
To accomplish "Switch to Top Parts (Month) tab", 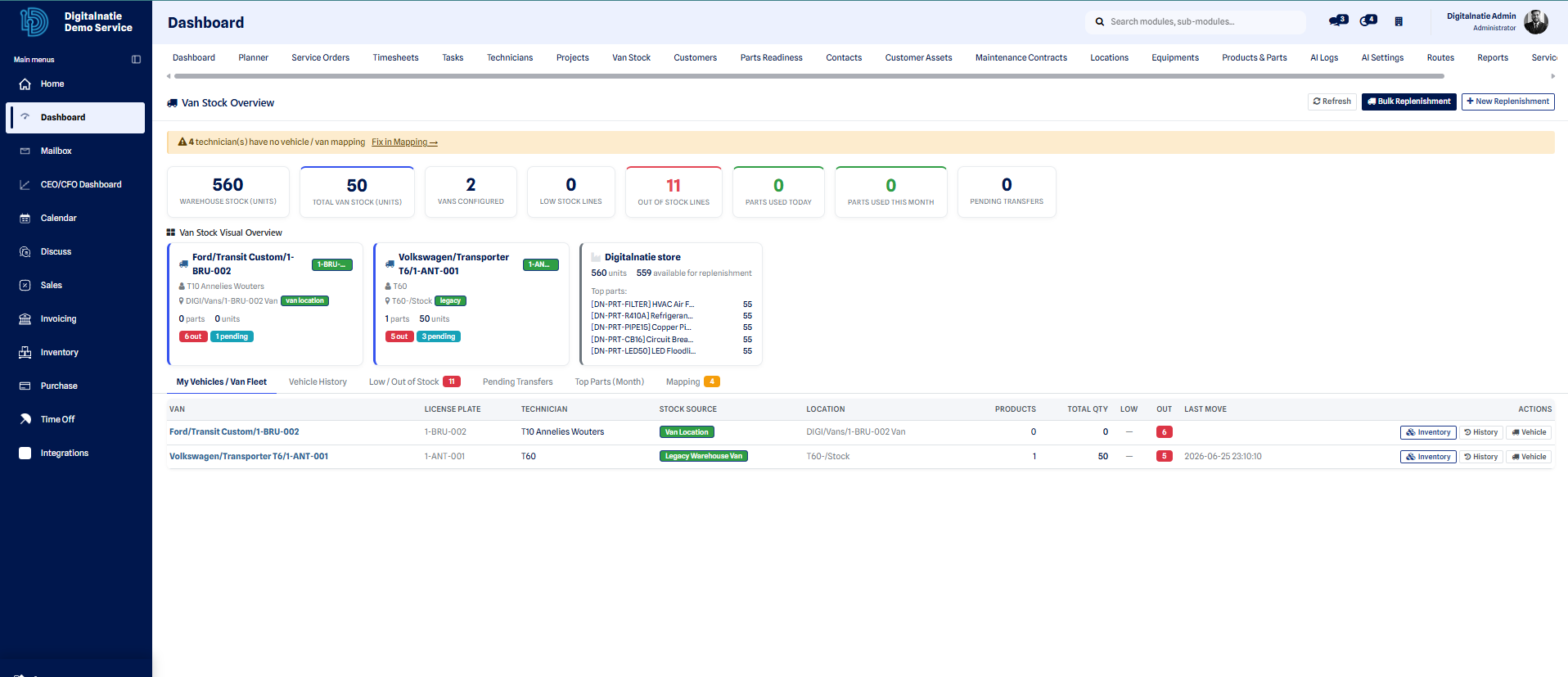I will point(609,381).
